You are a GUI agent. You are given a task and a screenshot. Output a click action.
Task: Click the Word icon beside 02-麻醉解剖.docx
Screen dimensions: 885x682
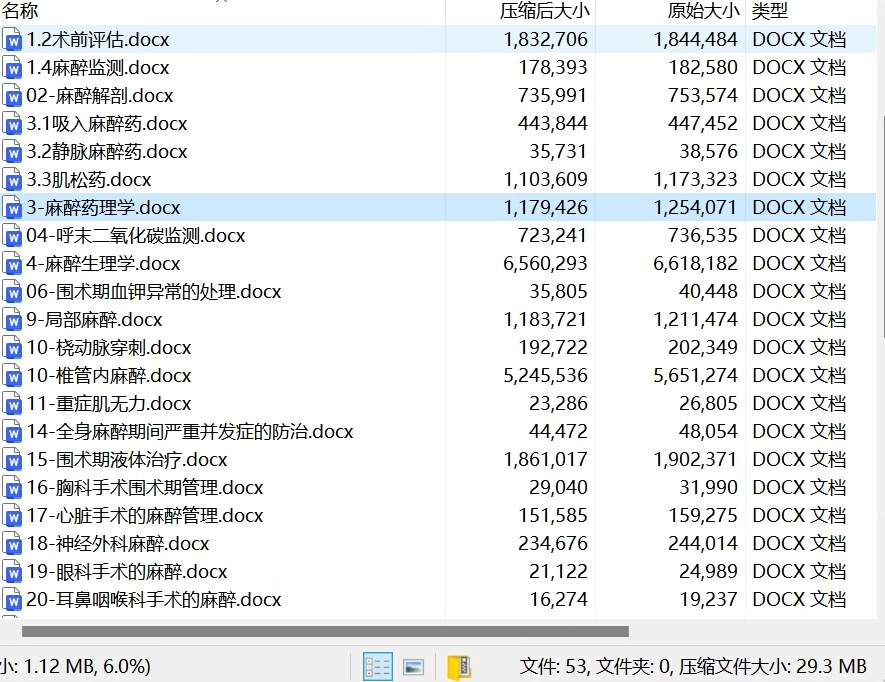tap(12, 95)
